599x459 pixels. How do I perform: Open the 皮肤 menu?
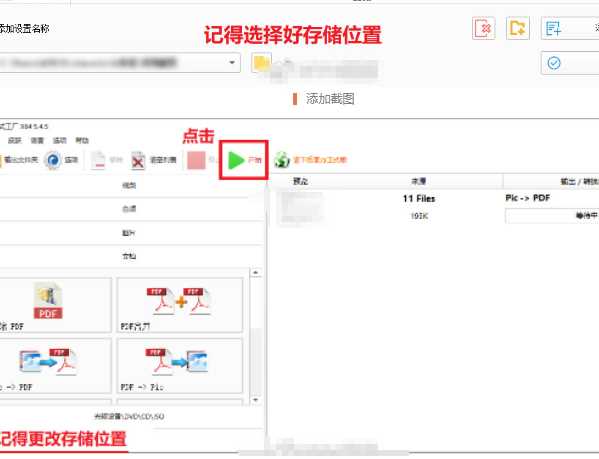pos(15,141)
